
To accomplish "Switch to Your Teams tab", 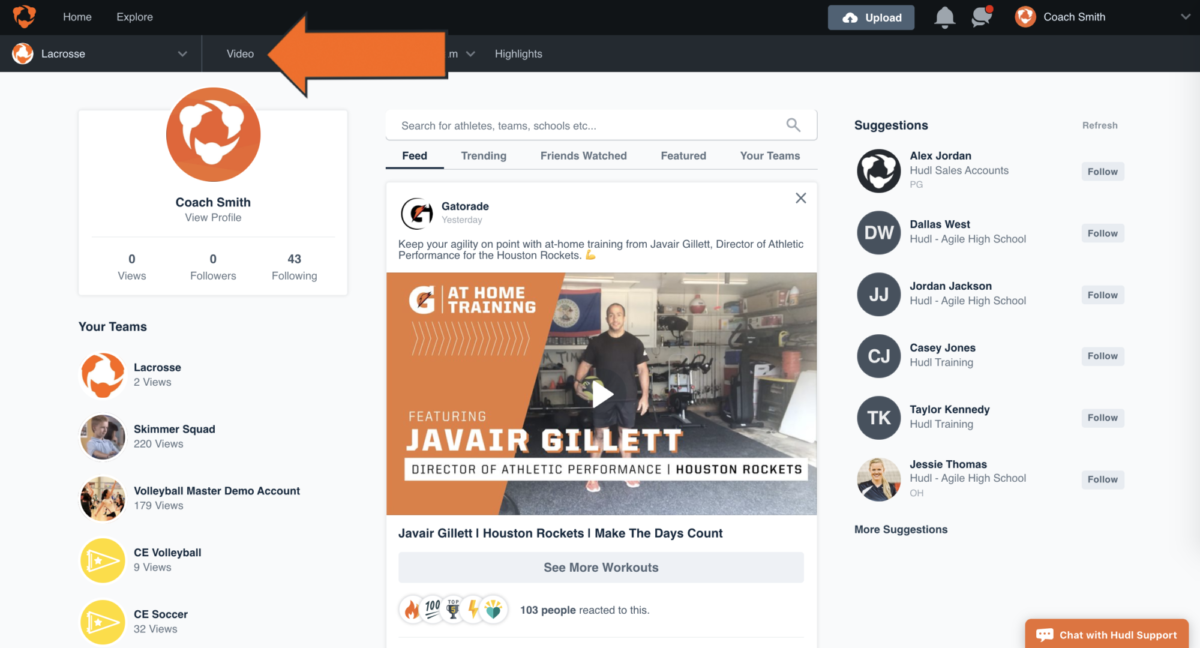I will [770, 156].
